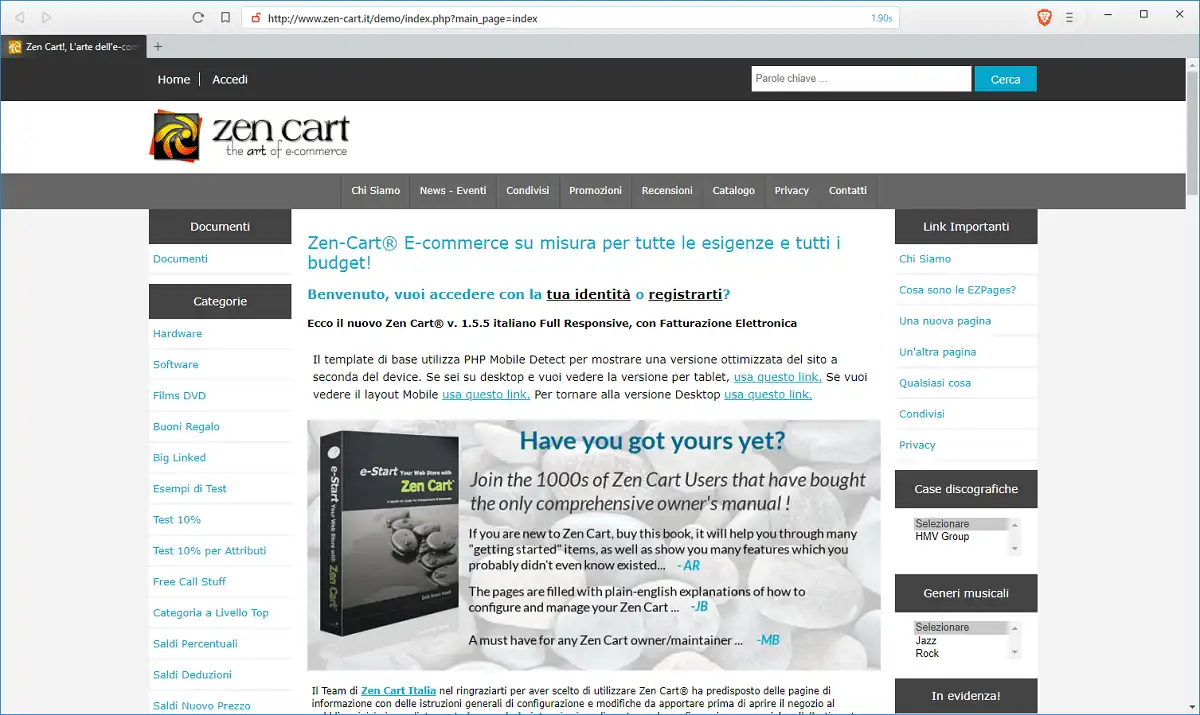The width and height of the screenshot is (1200, 715).
Task: Open the Catalogo menu item
Action: click(734, 190)
